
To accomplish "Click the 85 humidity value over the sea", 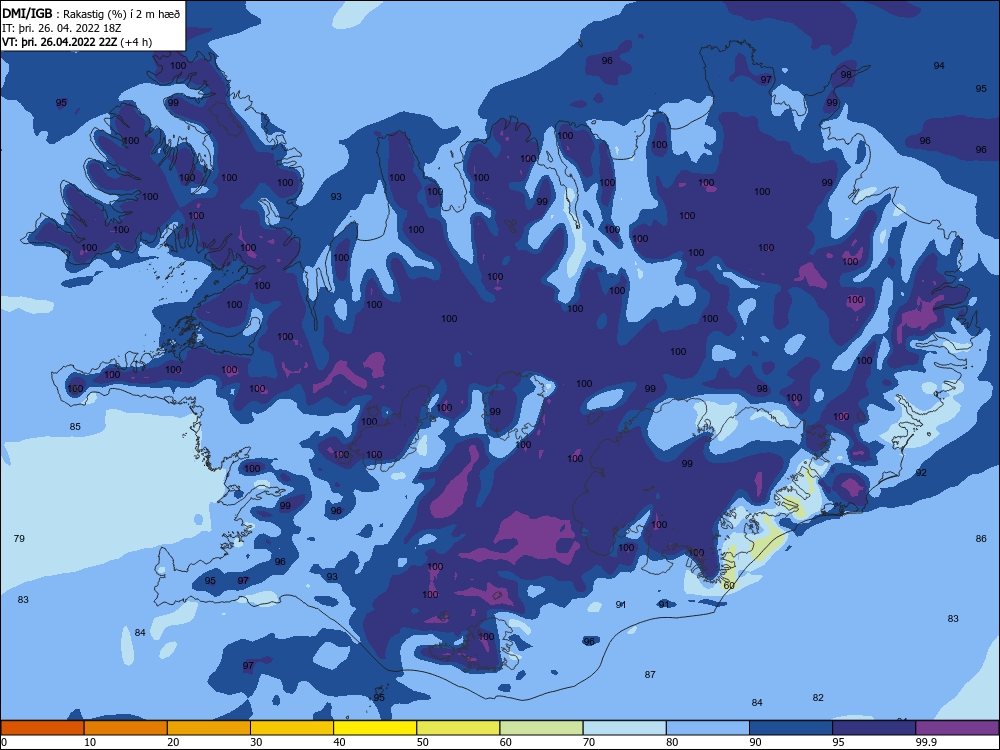I will coord(75,427).
